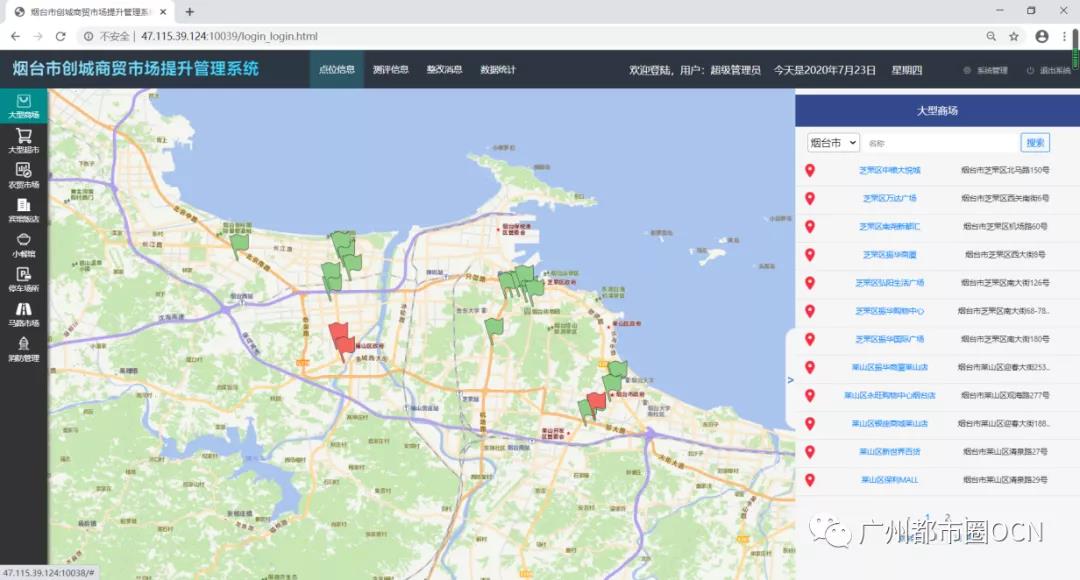Click the red location pin for 芝罘区万达广场
The image size is (1080, 580).
[x=810, y=198]
